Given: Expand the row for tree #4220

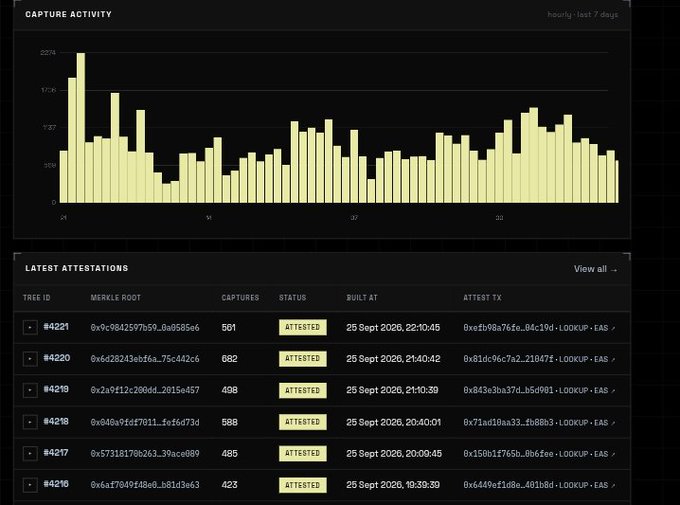Looking at the screenshot, I should [30, 359].
